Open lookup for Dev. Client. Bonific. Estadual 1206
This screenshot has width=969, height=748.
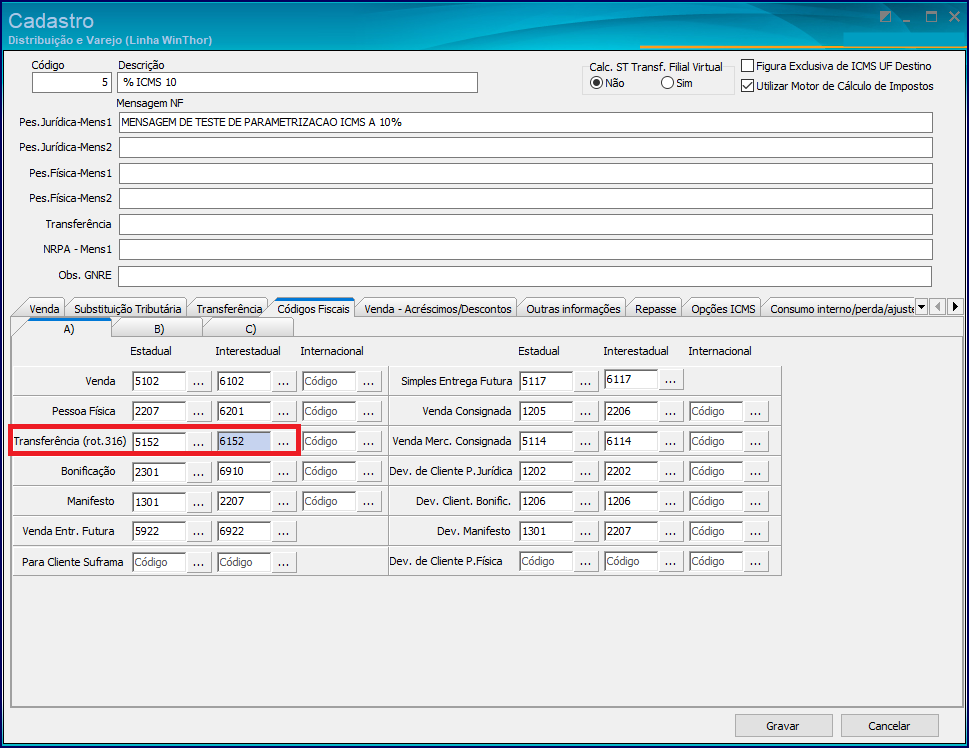point(585,501)
